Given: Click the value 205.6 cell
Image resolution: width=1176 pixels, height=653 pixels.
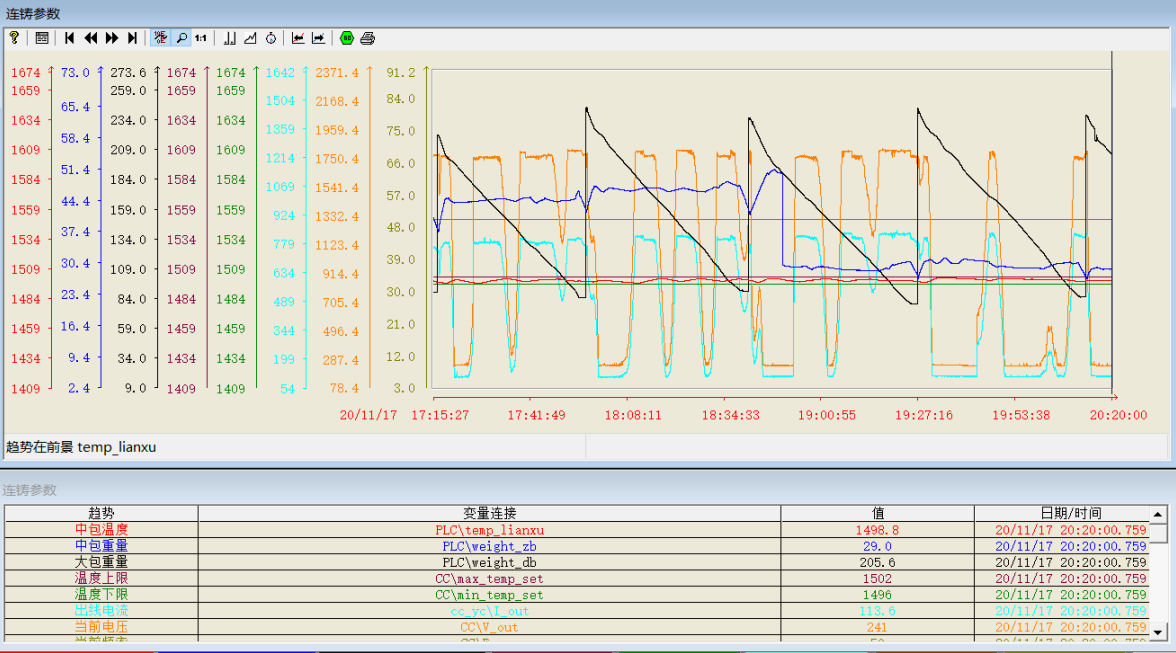Looking at the screenshot, I should (x=878, y=562).
